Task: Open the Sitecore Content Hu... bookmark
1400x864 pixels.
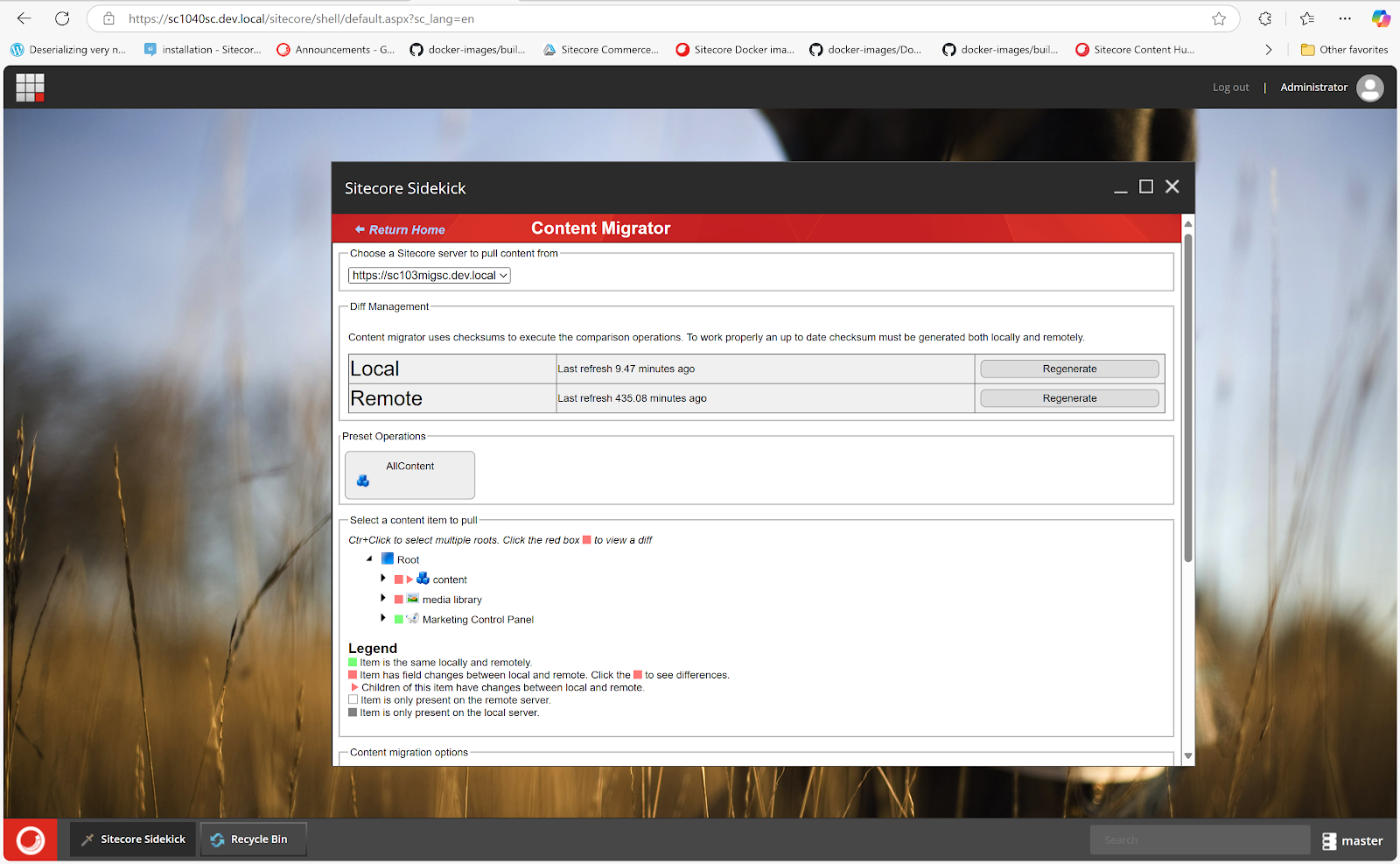Action: [1135, 50]
